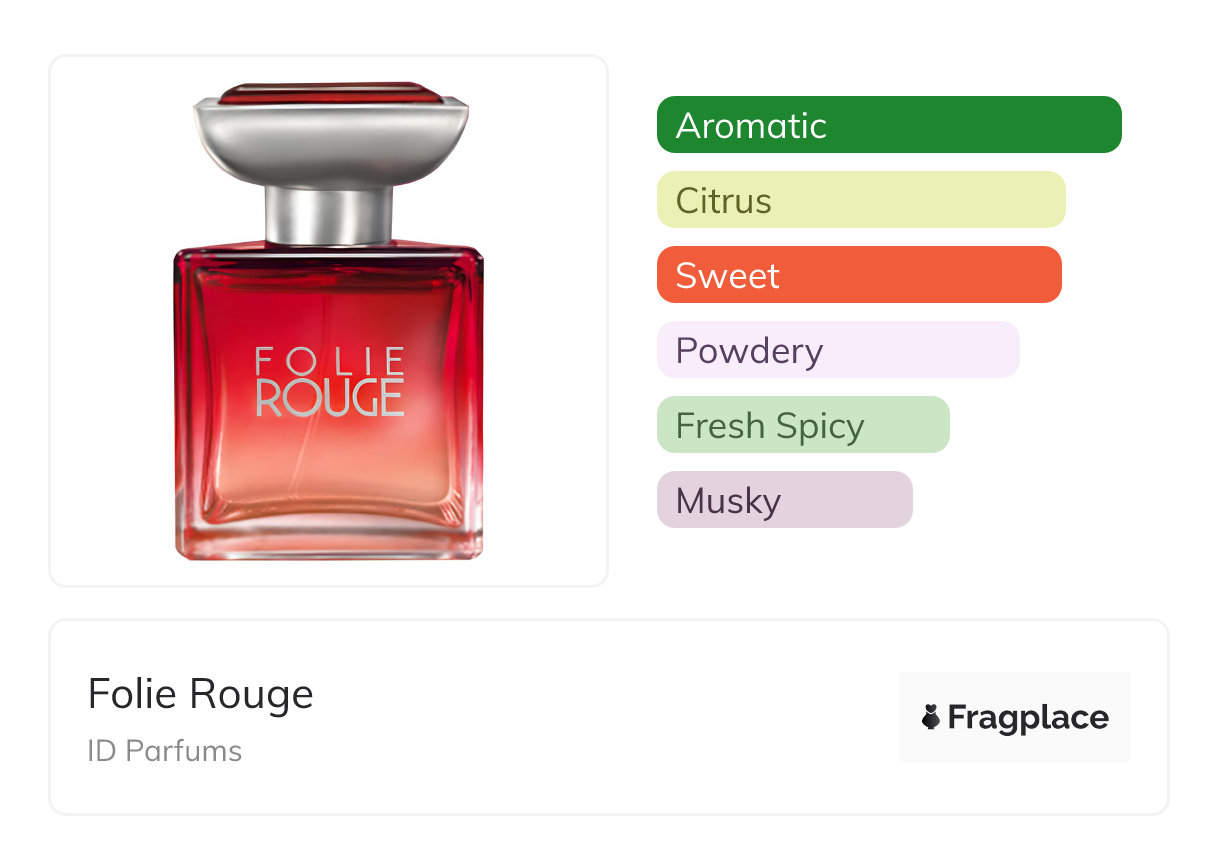Open the Folie Rouge bottle image
The image size is (1218, 864).
[x=328, y=321]
